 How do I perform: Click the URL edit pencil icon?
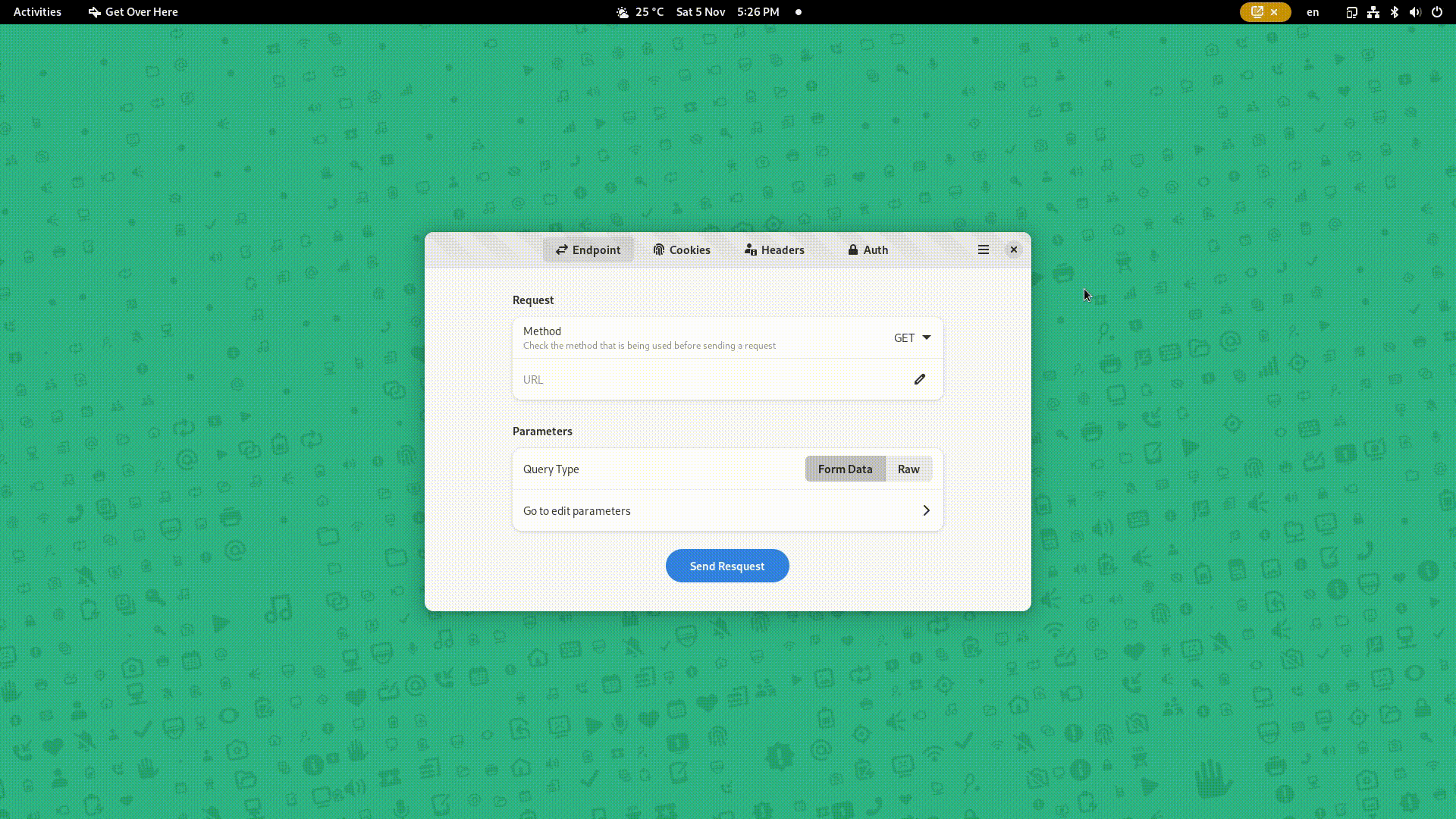(919, 378)
